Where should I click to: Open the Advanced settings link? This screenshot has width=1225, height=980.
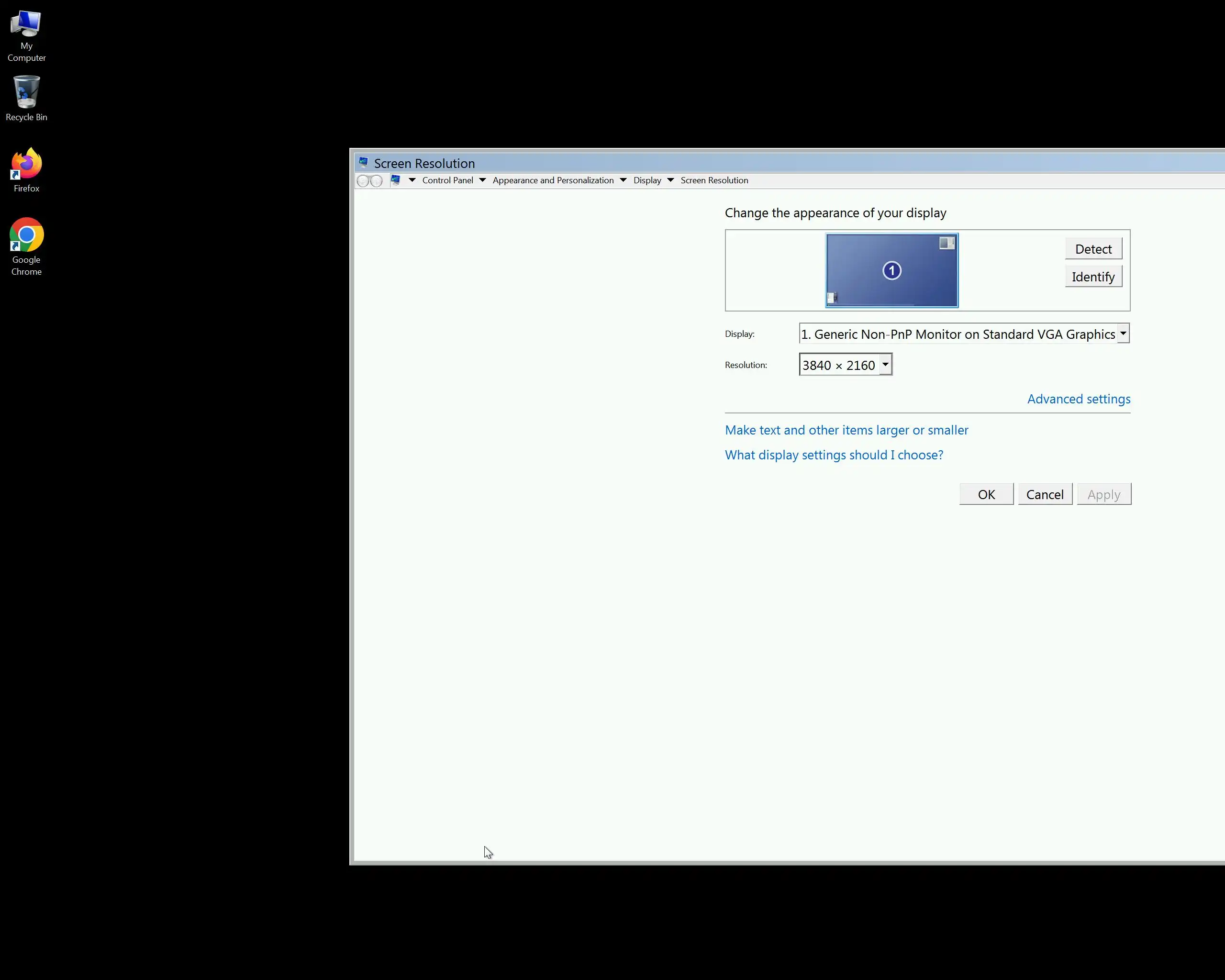pos(1078,399)
